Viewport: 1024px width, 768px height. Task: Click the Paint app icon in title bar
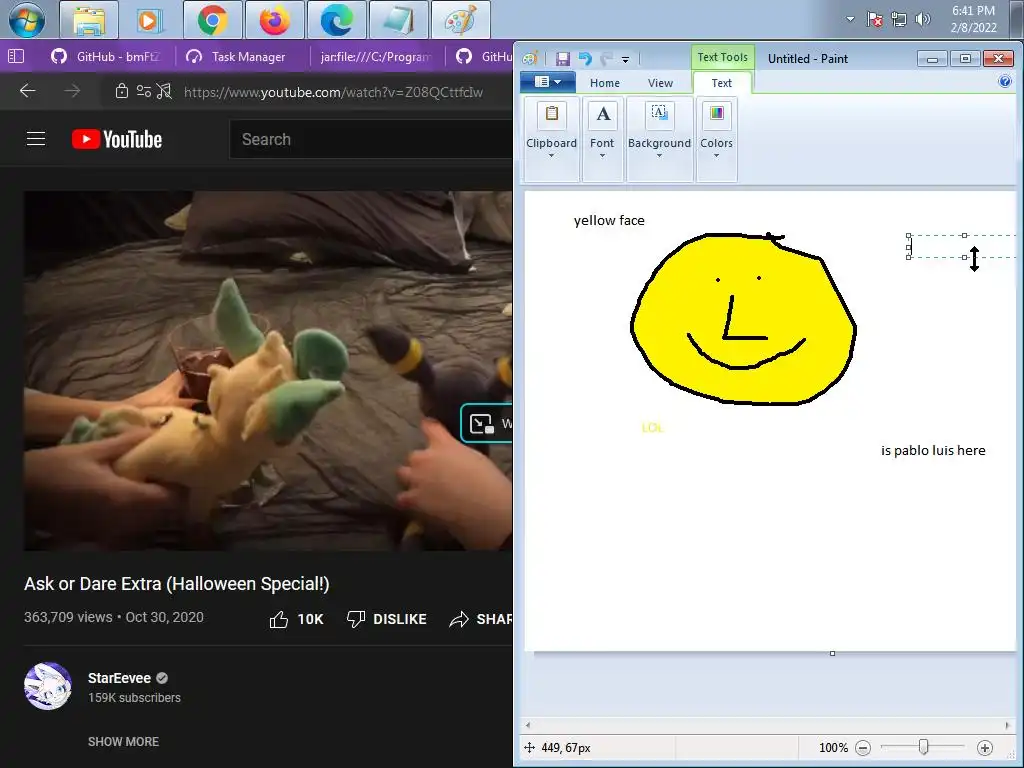(x=530, y=59)
